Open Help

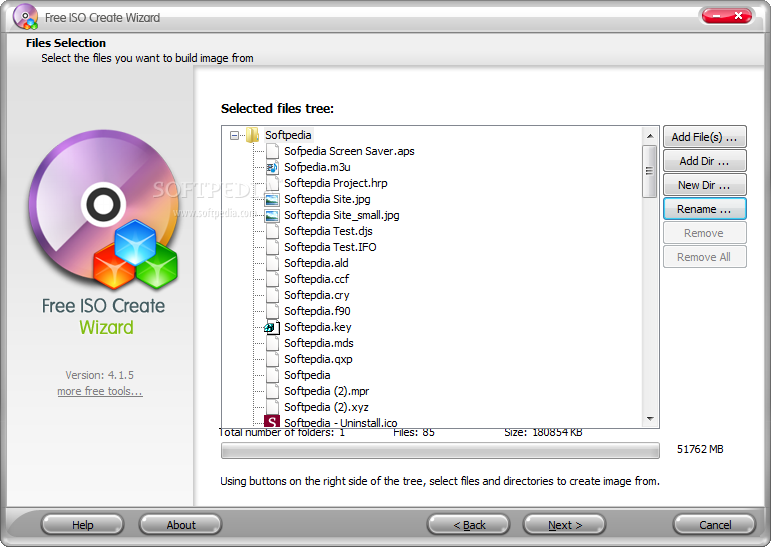[x=83, y=525]
